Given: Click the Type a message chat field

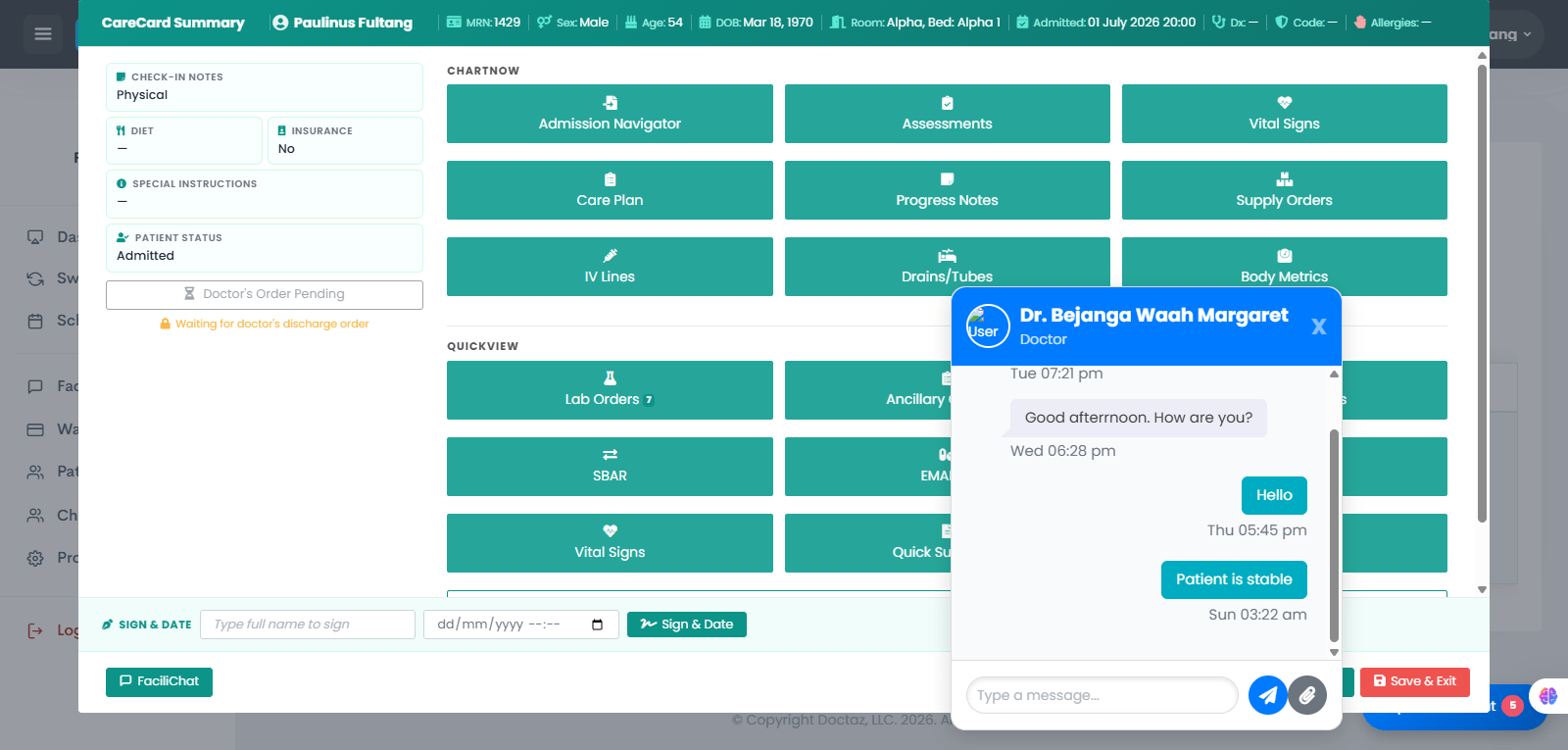Looking at the screenshot, I should tap(1102, 695).
